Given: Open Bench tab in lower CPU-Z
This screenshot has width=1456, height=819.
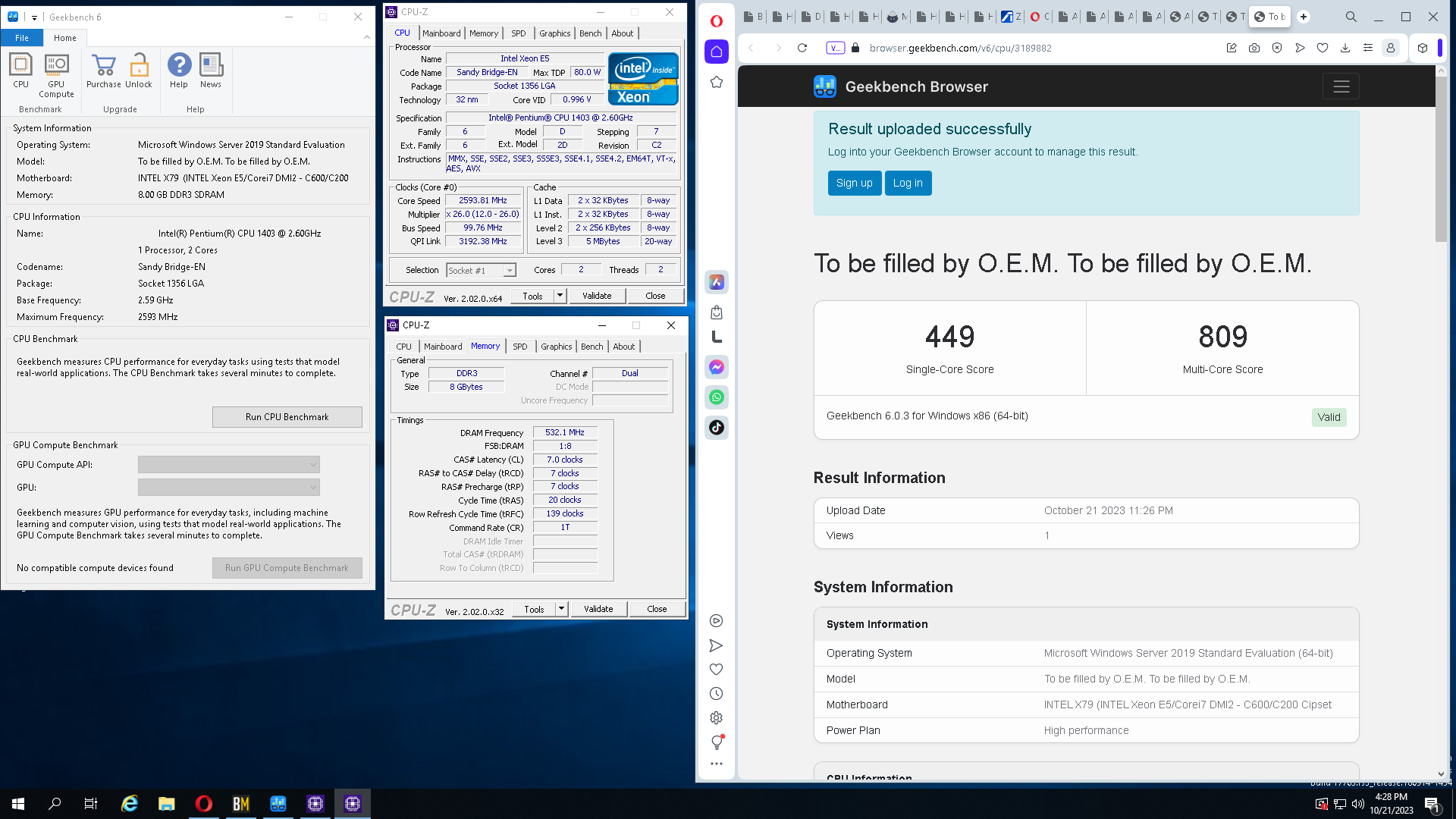Looking at the screenshot, I should tap(592, 347).
